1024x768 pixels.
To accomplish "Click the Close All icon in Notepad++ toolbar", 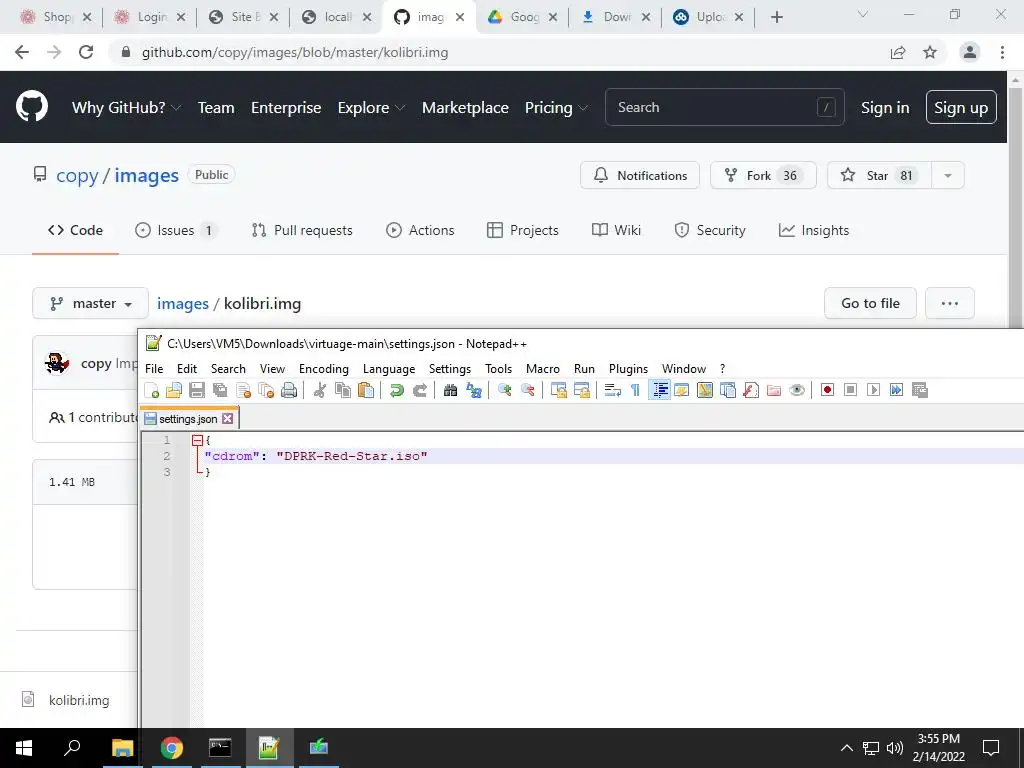I will [x=266, y=391].
